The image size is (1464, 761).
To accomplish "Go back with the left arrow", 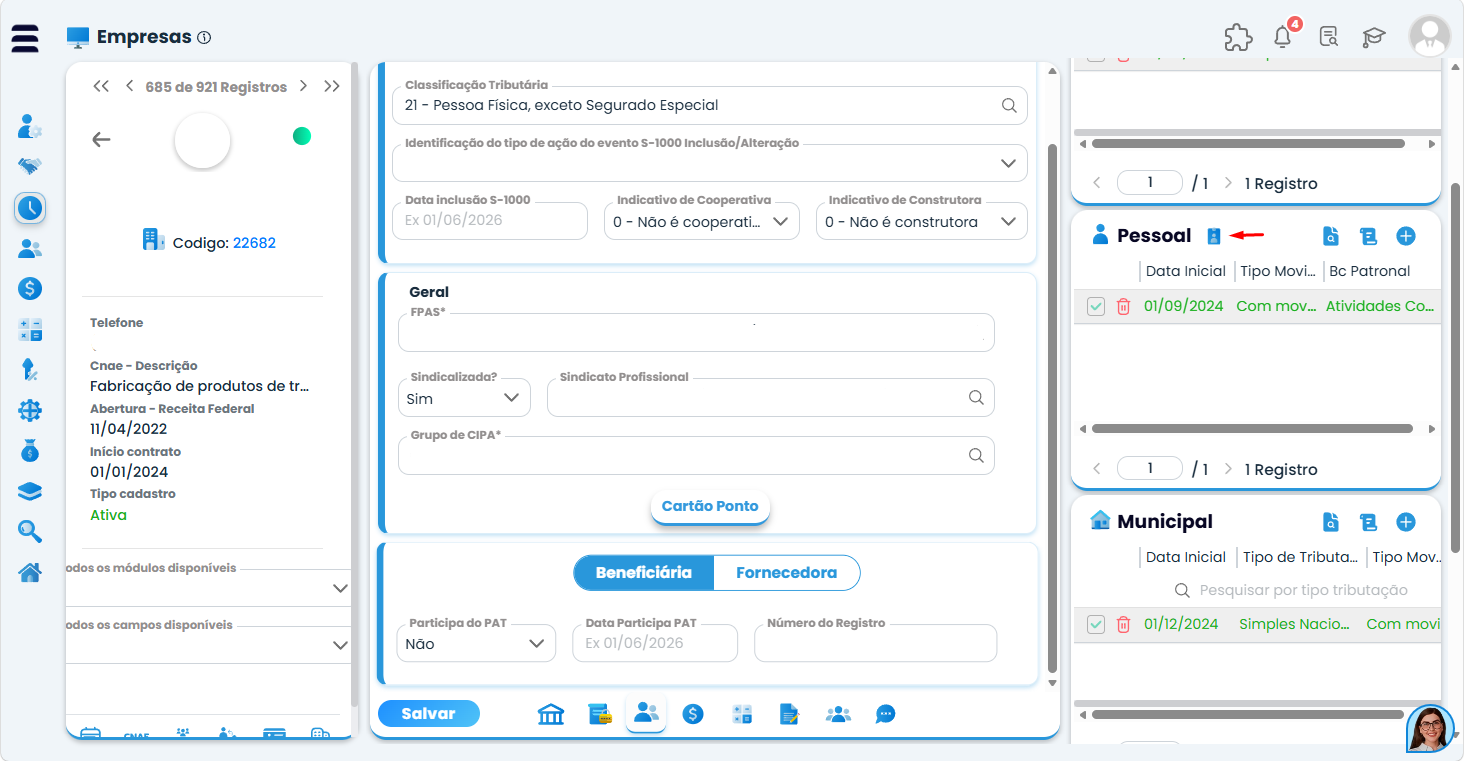I will click(101, 139).
